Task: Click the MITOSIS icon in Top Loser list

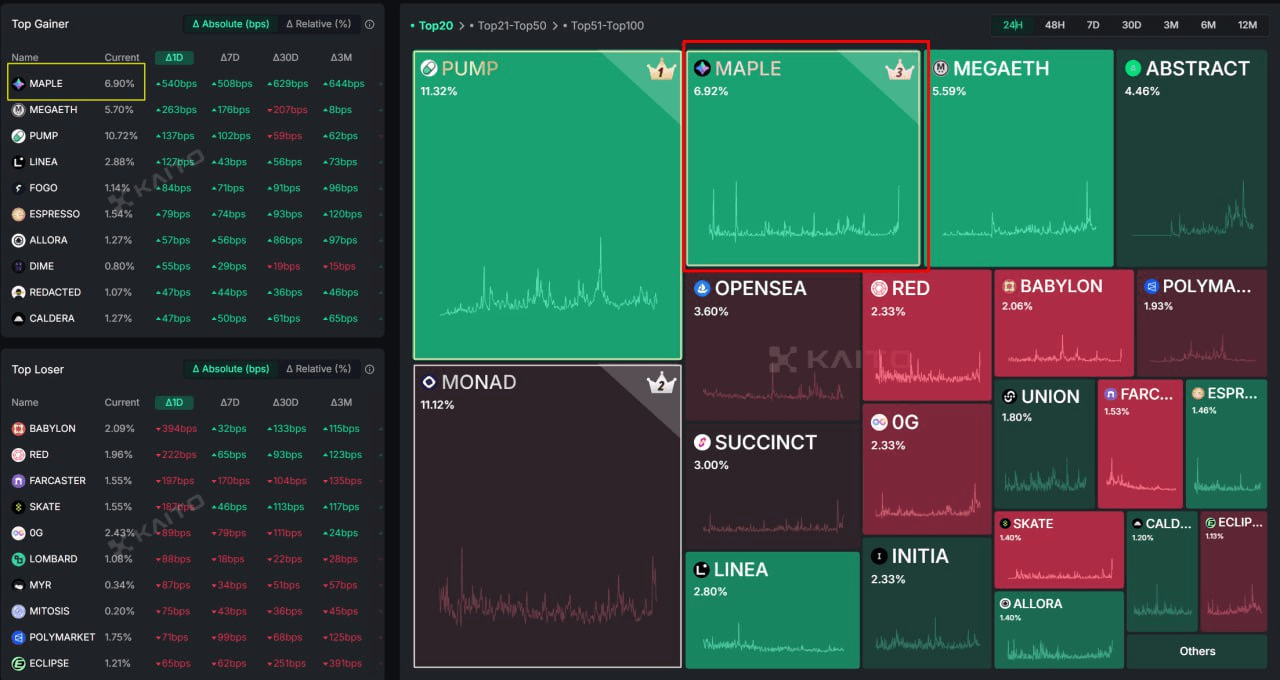Action: (x=19, y=611)
